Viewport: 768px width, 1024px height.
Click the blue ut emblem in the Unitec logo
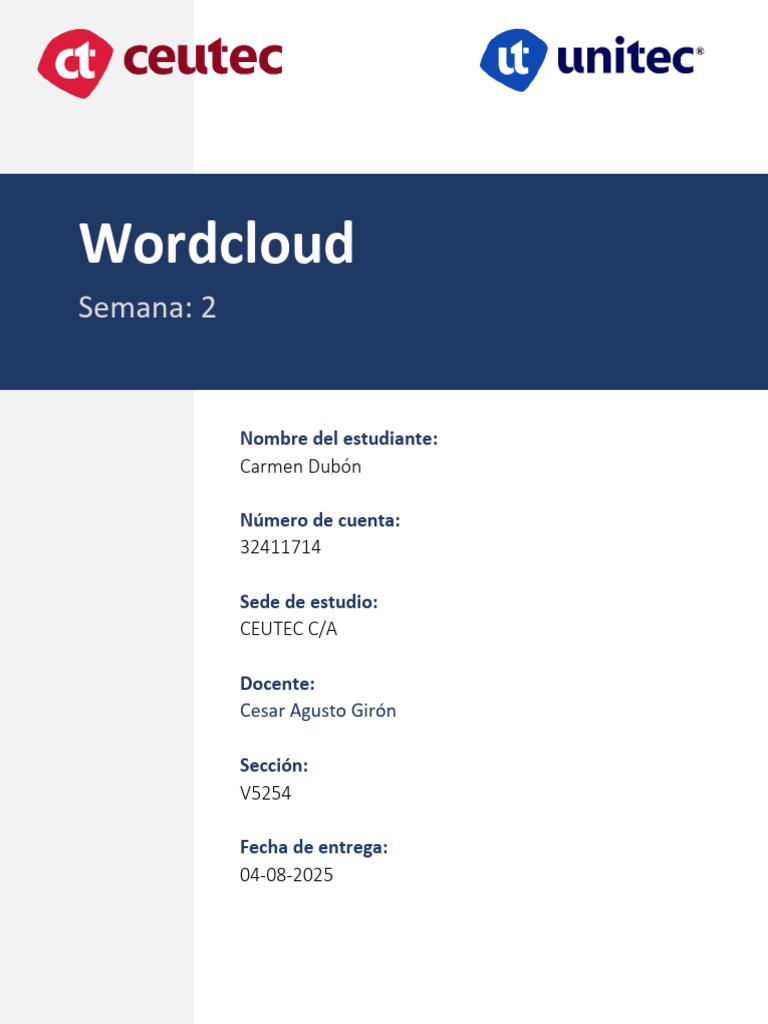(x=514, y=60)
